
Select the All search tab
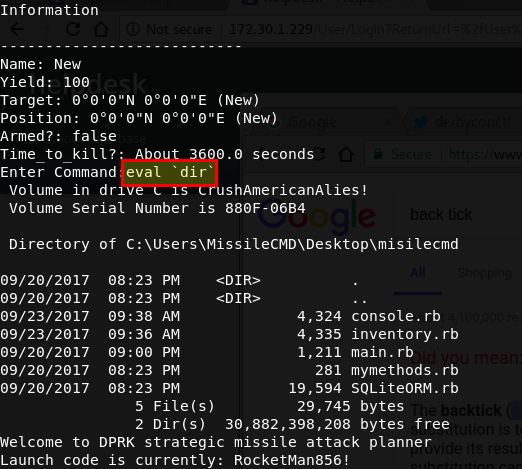tap(418, 273)
